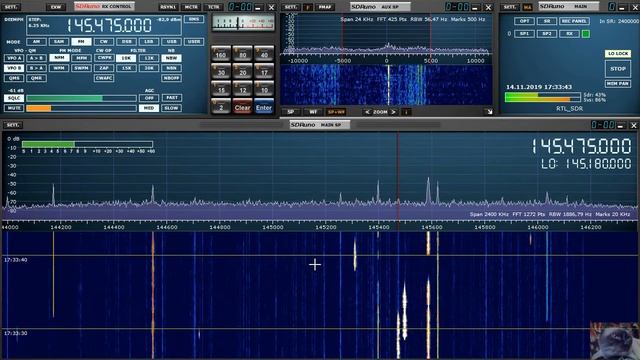The width and height of the screenshot is (640, 360).
Task: Tap the 17 band keypad button
Action: [x=264, y=71]
